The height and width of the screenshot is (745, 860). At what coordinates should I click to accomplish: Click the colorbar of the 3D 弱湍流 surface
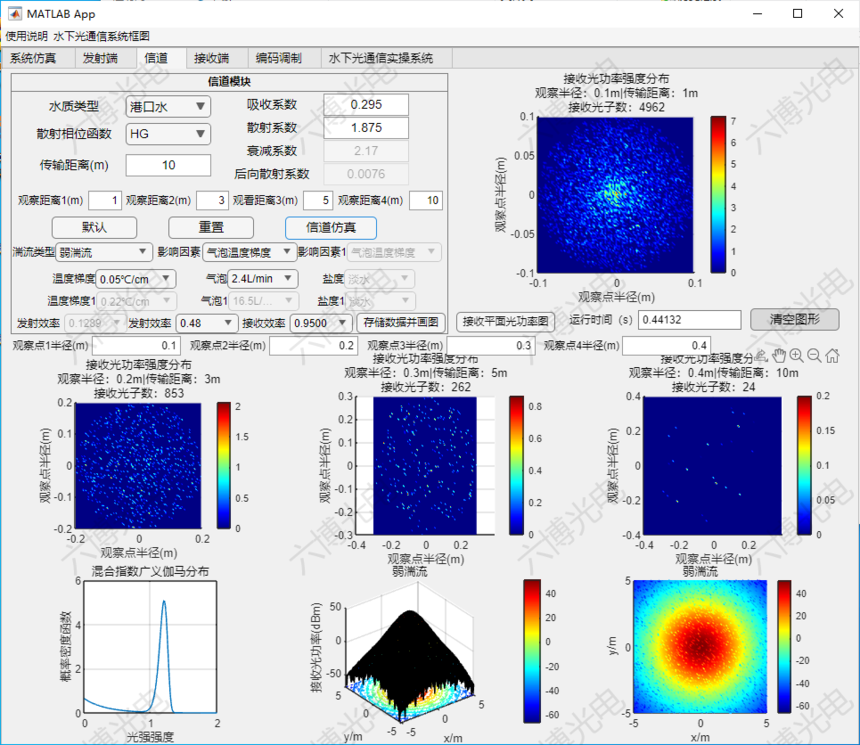532,651
